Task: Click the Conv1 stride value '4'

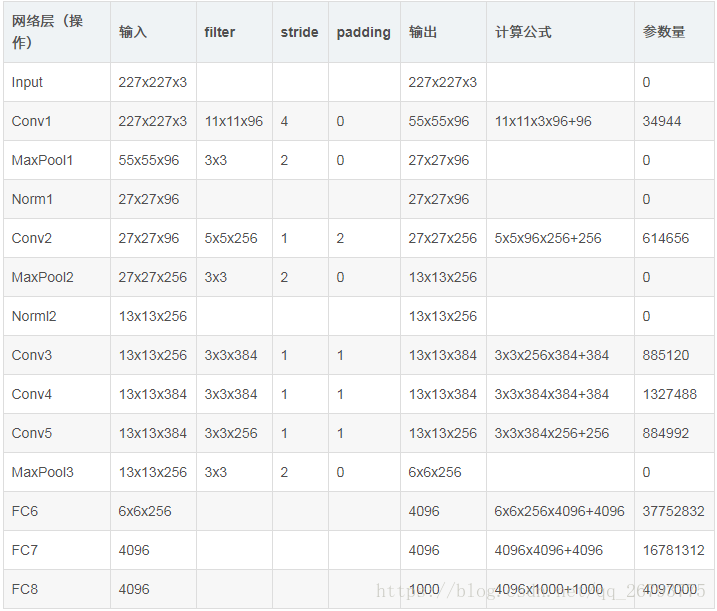Action: pyautogui.click(x=284, y=121)
